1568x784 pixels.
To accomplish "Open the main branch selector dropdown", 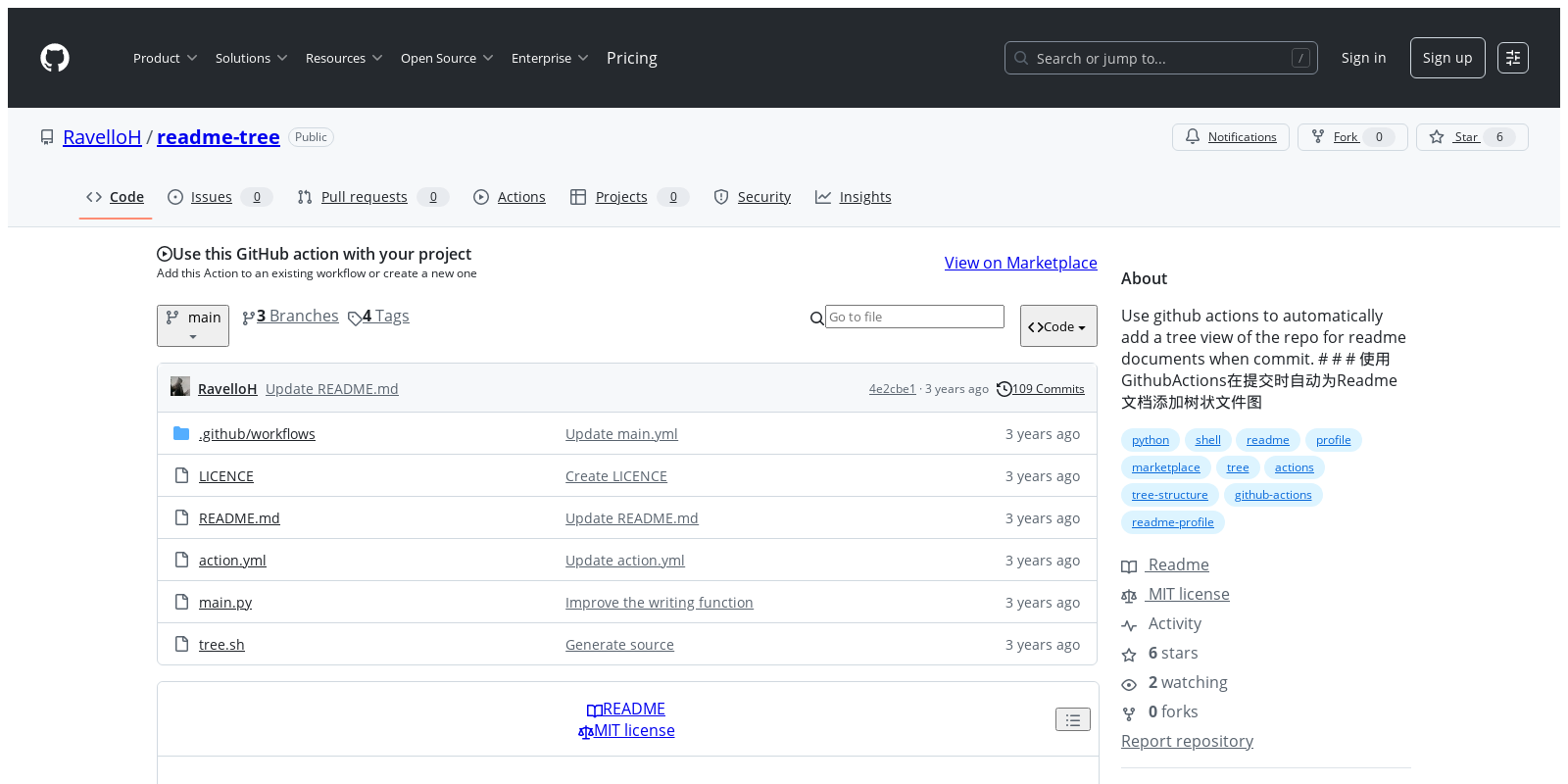I will [x=193, y=325].
